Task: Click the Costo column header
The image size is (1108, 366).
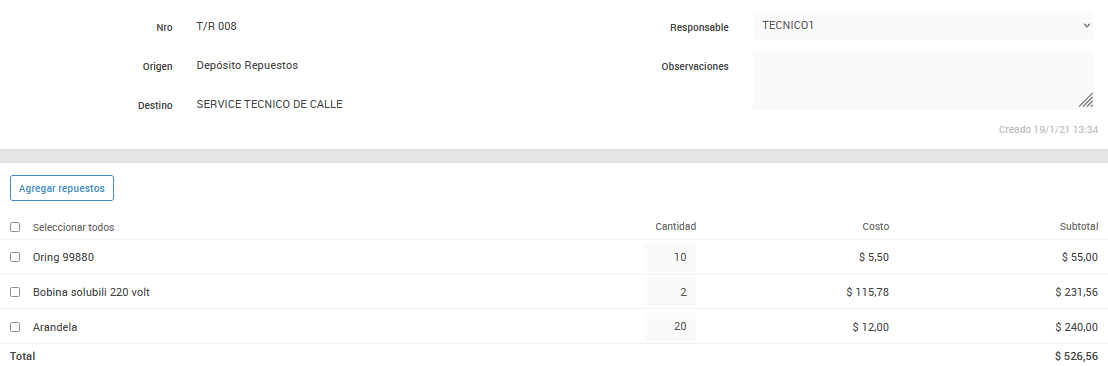Action: (876, 227)
